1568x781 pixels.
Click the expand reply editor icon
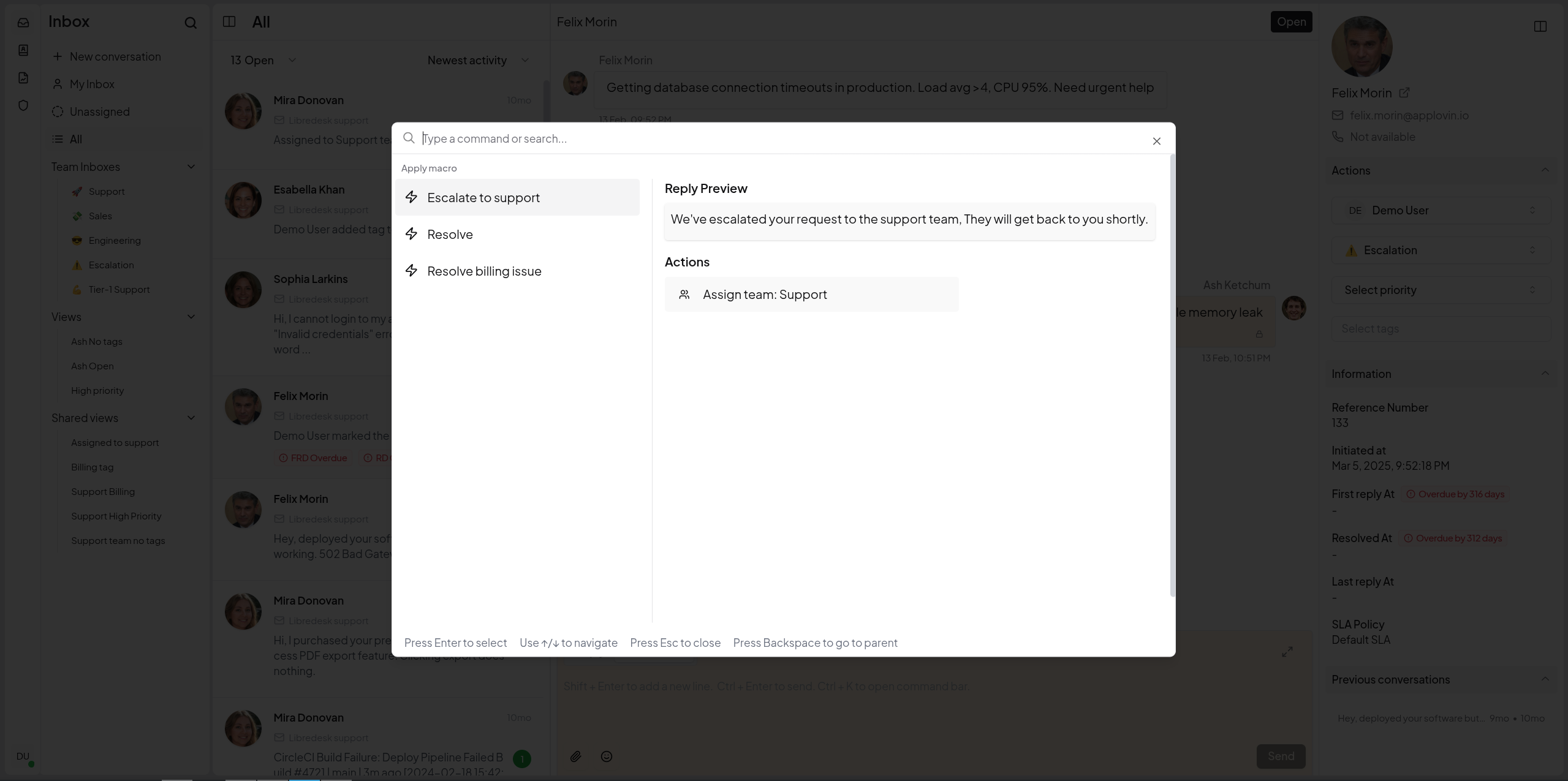pyautogui.click(x=1287, y=652)
